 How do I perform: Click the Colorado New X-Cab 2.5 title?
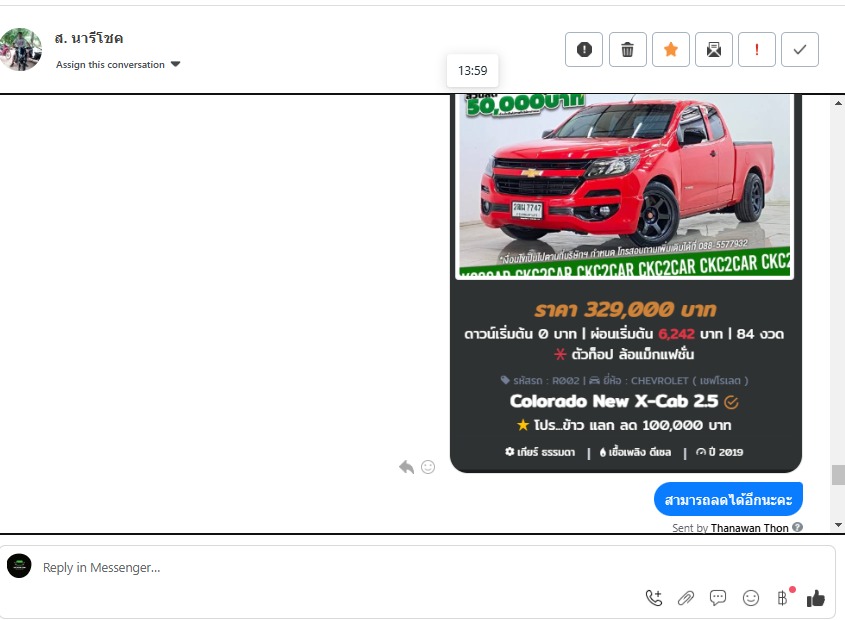tap(614, 401)
